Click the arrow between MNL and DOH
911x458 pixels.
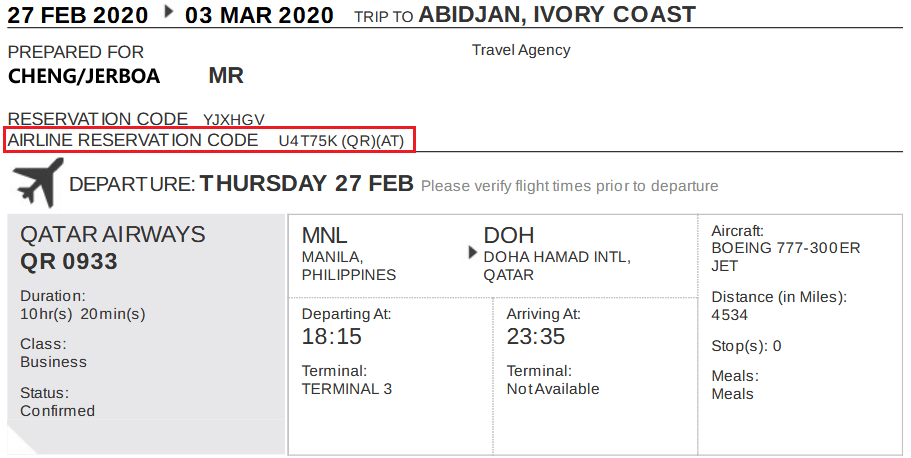472,253
